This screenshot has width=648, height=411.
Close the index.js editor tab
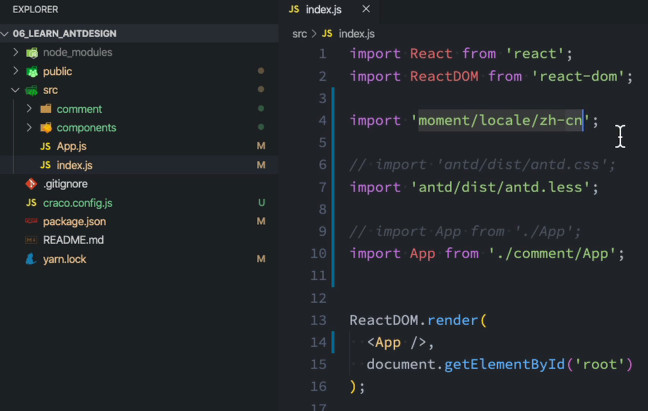pos(366,9)
